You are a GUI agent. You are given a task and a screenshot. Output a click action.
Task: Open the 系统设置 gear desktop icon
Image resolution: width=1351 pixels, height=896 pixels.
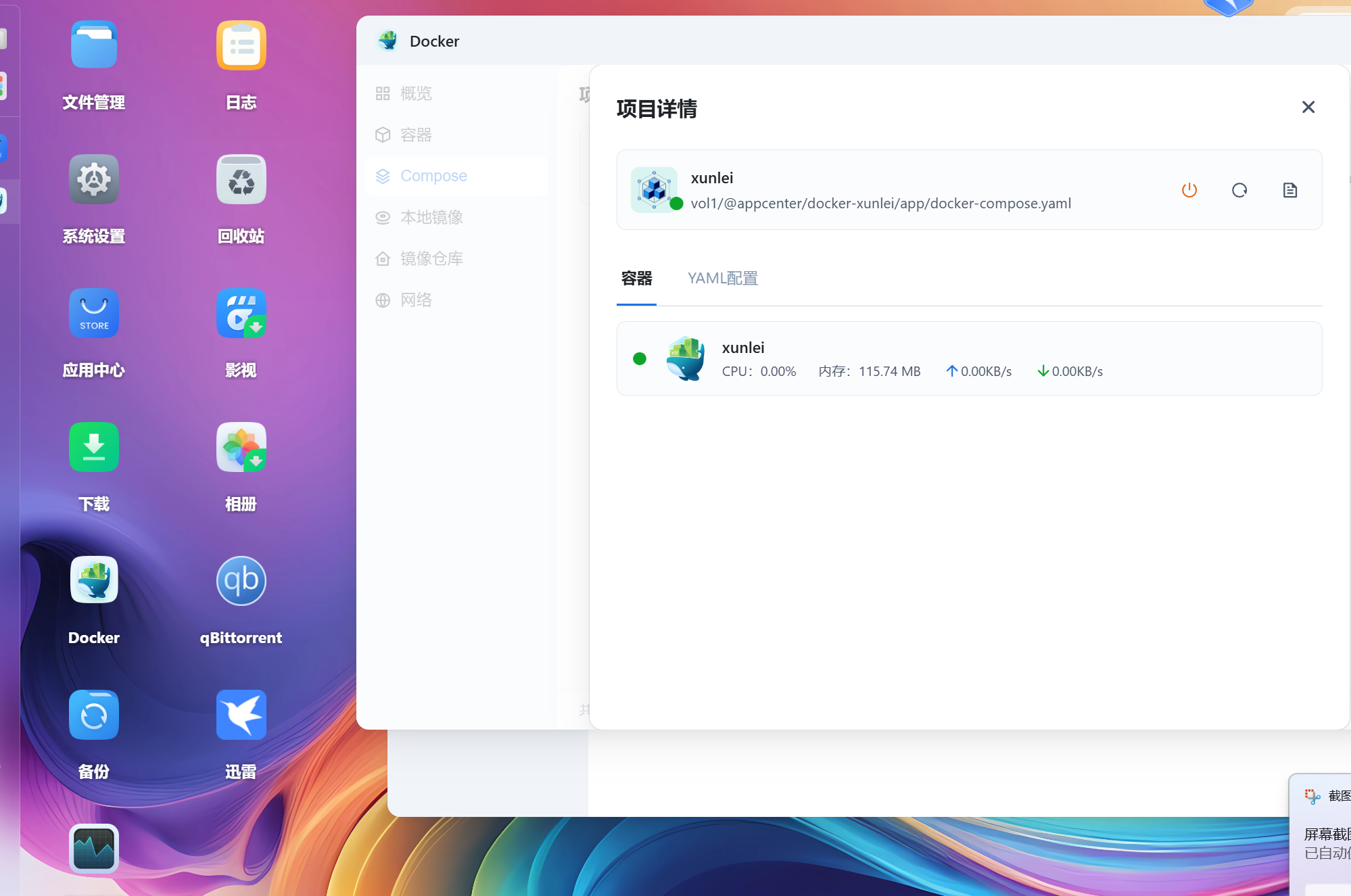(x=94, y=179)
